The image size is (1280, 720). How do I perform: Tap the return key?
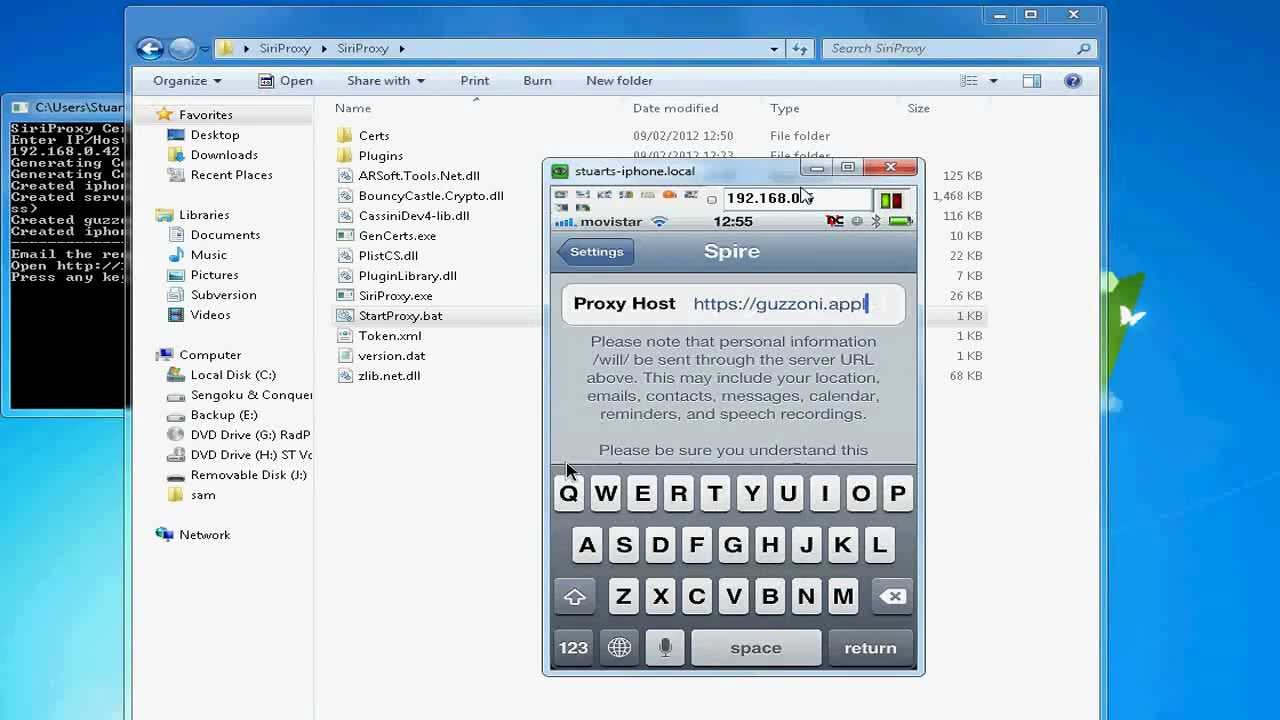point(870,648)
